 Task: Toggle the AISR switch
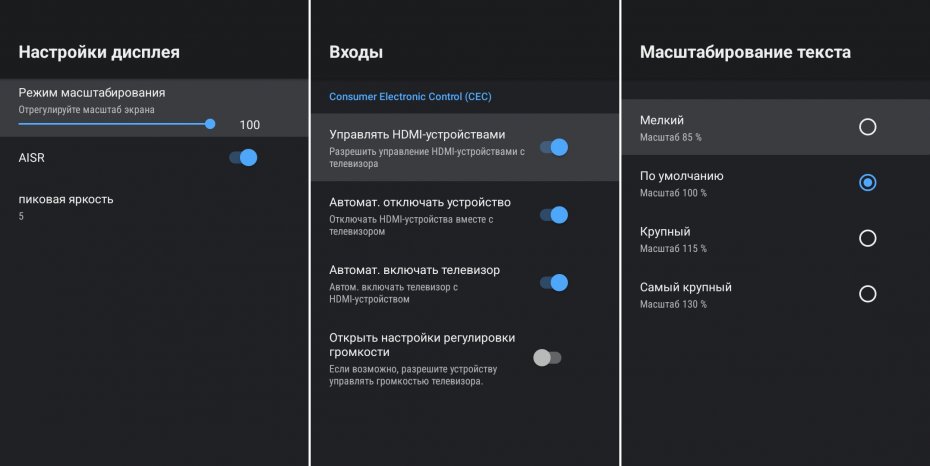(243, 157)
